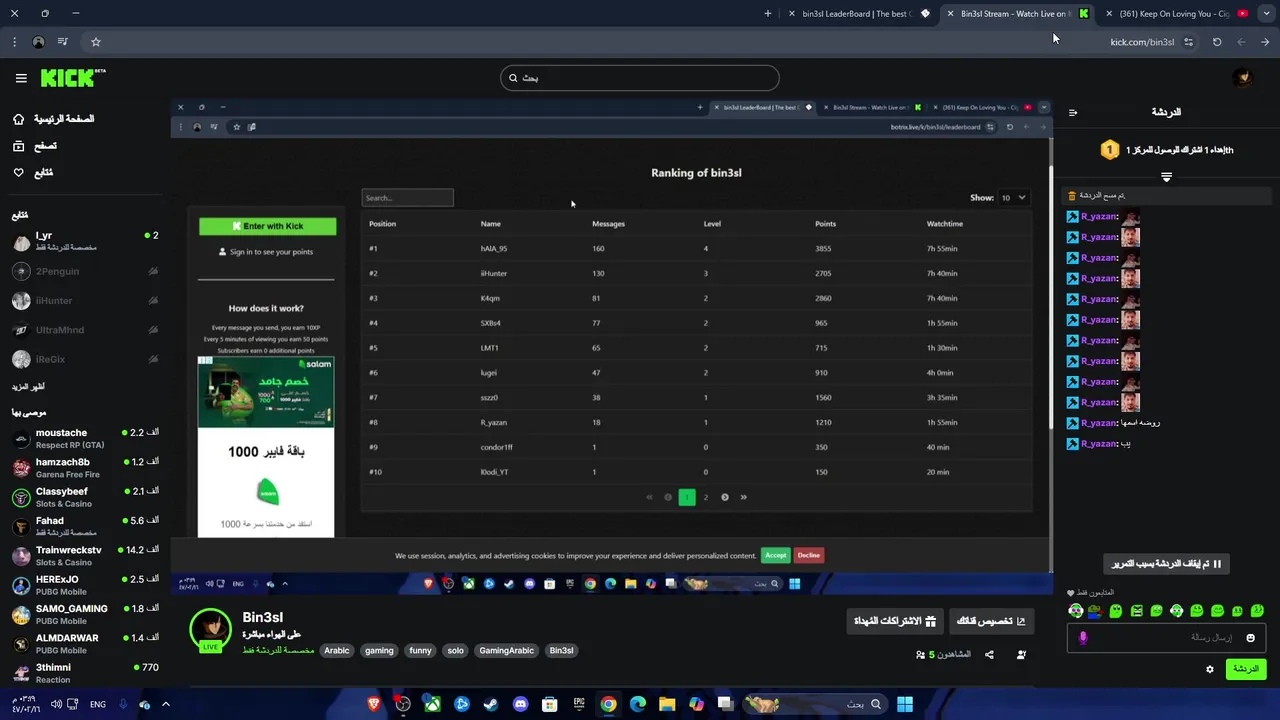Open File Explorer from the taskbar
The width and height of the screenshot is (1280, 720).
coord(667,704)
